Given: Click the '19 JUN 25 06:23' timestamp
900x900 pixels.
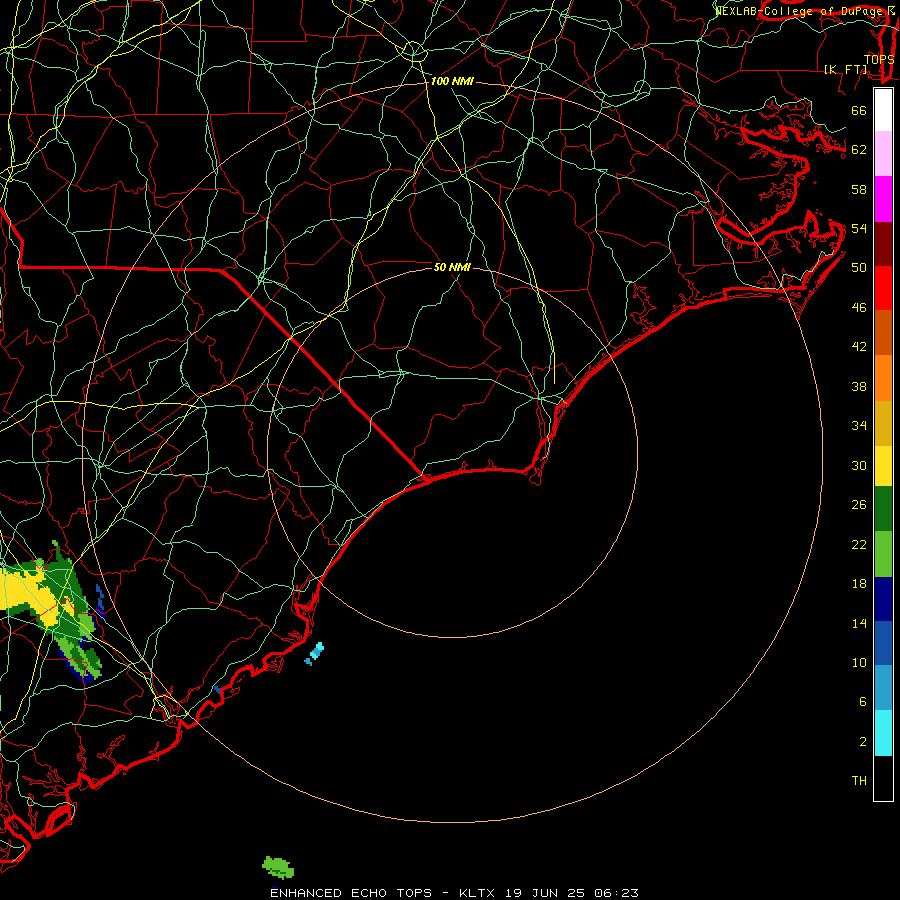Looking at the screenshot, I should (572, 893).
